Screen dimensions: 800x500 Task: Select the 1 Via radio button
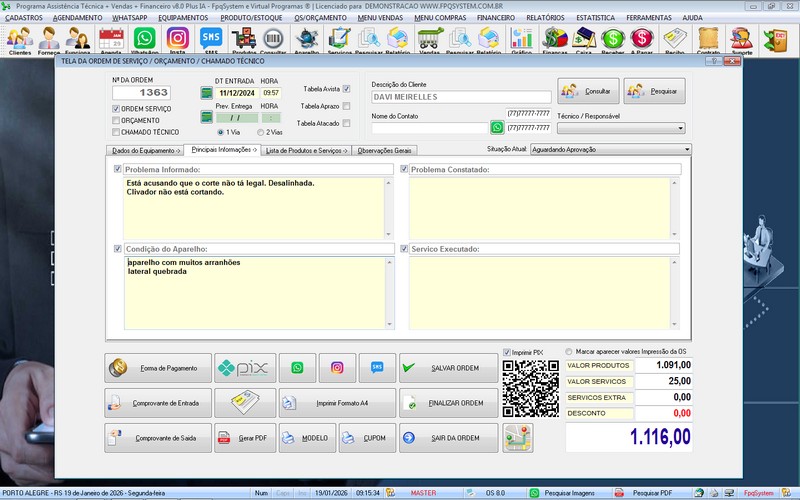tap(220, 132)
